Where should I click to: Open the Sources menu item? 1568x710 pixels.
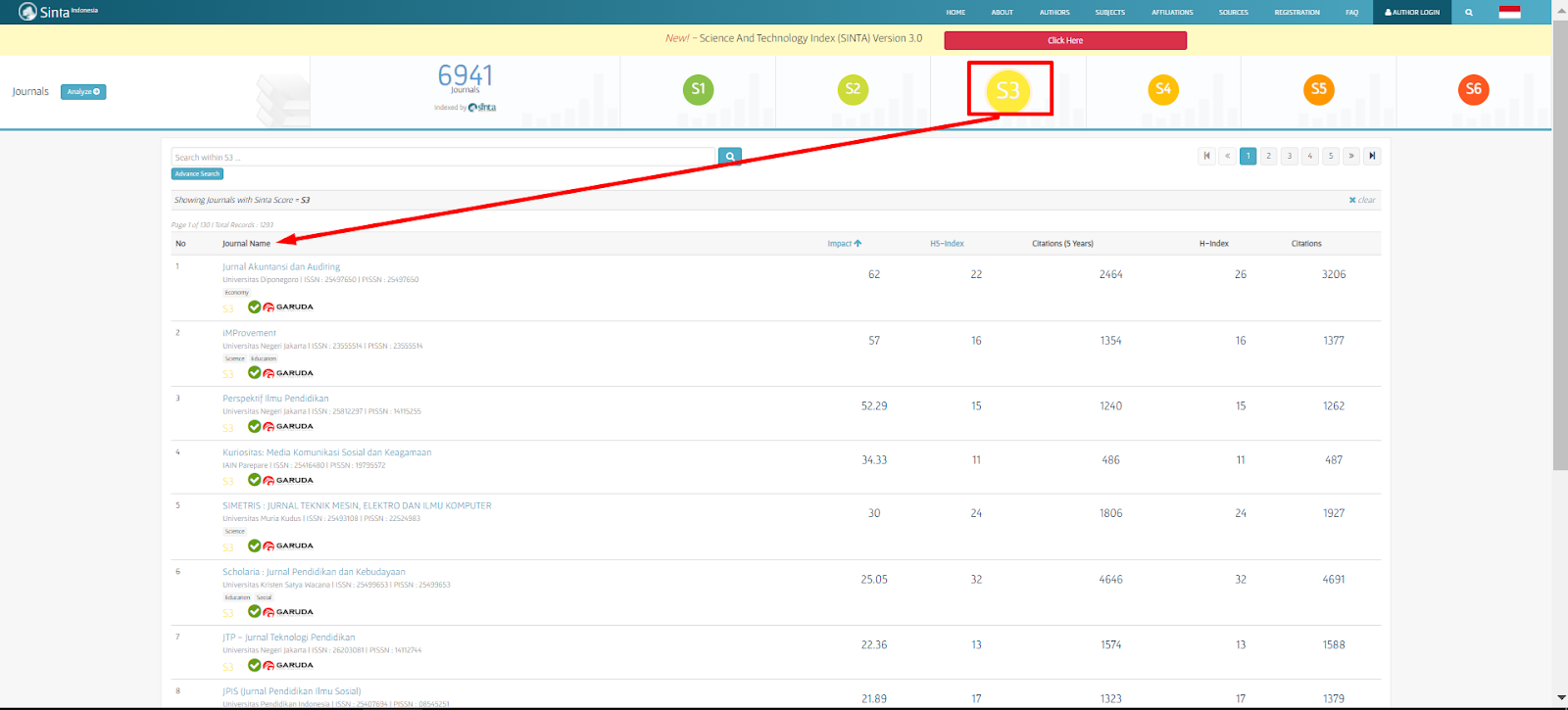click(1234, 13)
